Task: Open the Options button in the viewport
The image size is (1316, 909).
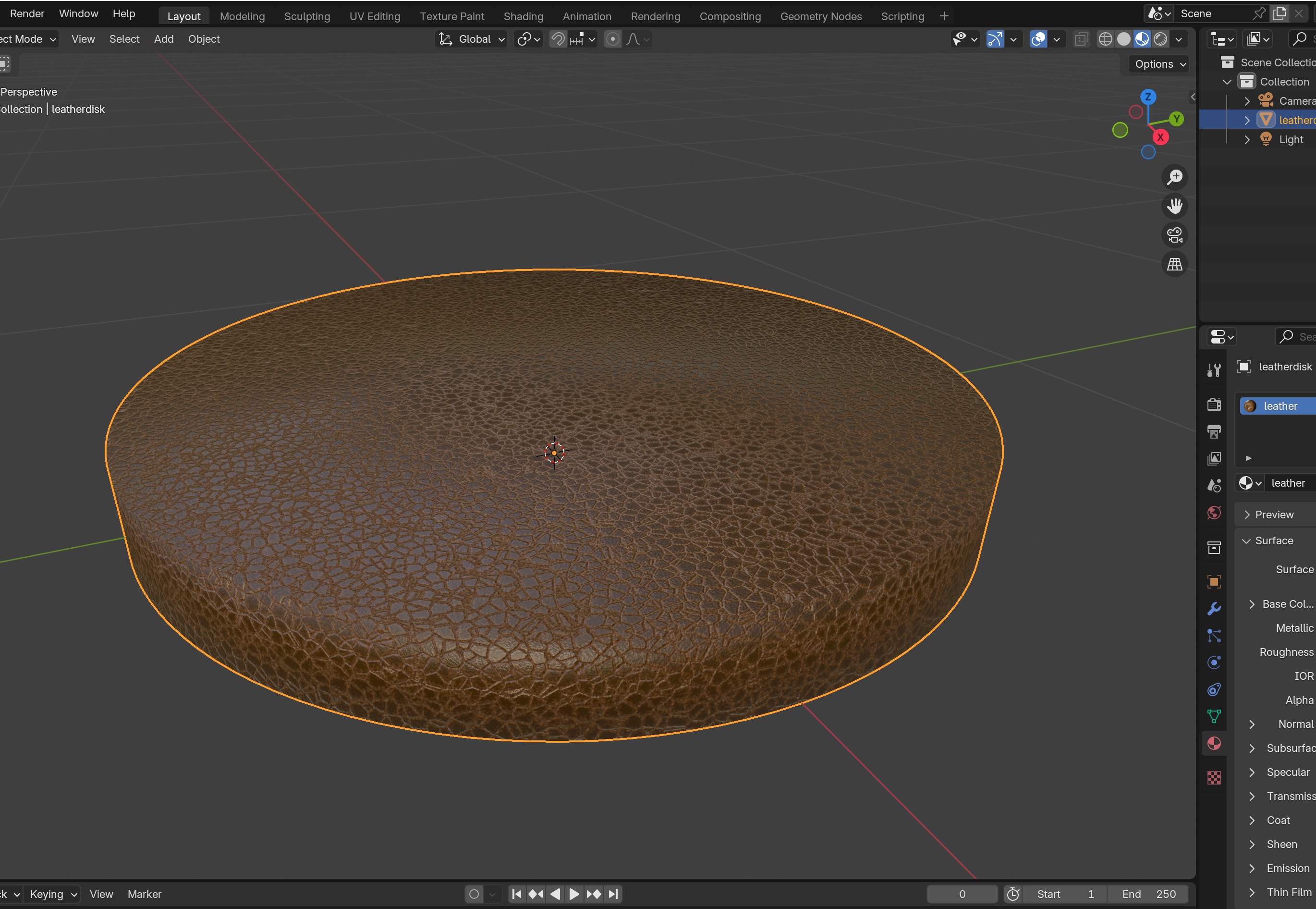Action: 1159,64
